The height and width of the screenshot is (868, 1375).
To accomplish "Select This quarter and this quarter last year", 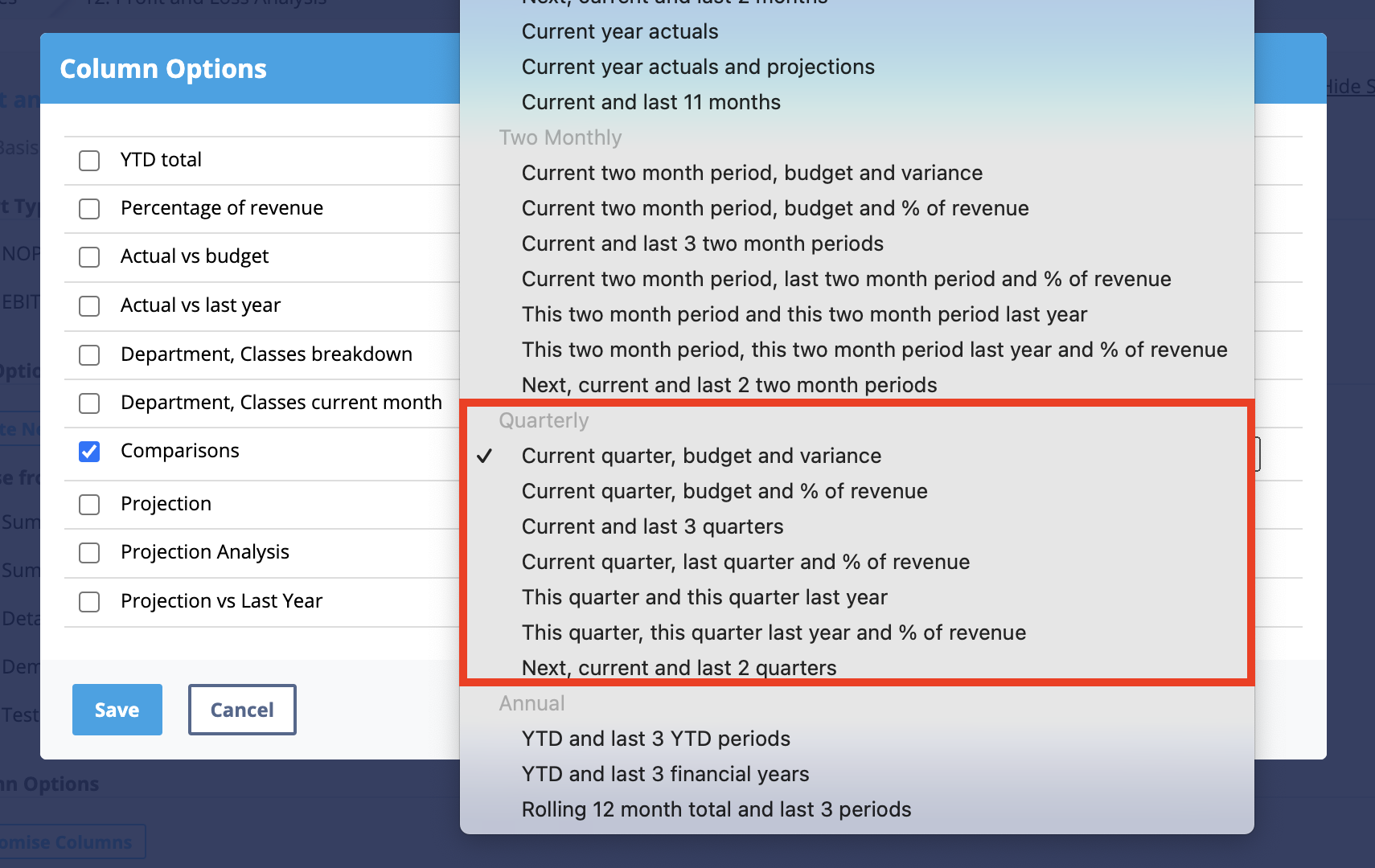I will [704, 597].
